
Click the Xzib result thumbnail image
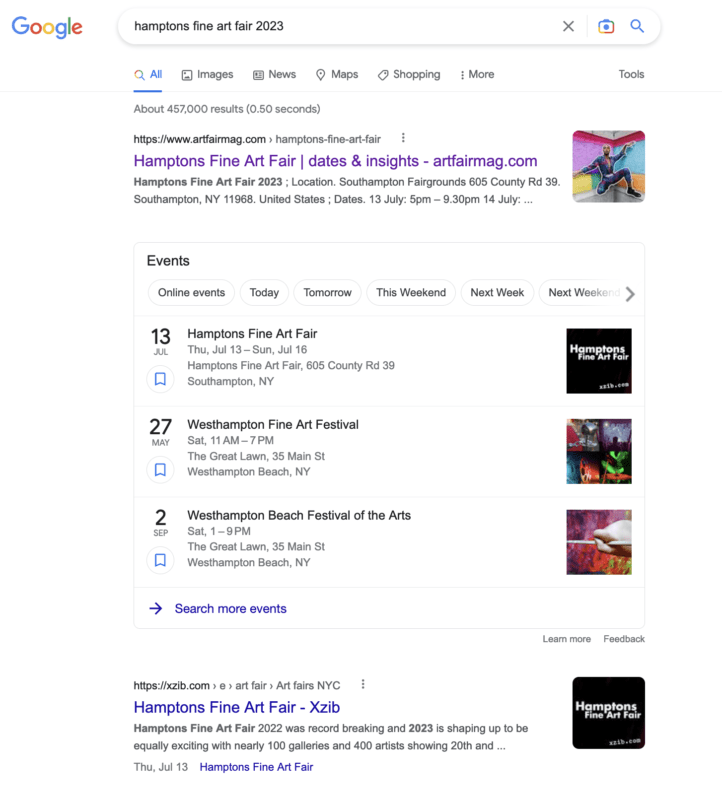point(608,713)
